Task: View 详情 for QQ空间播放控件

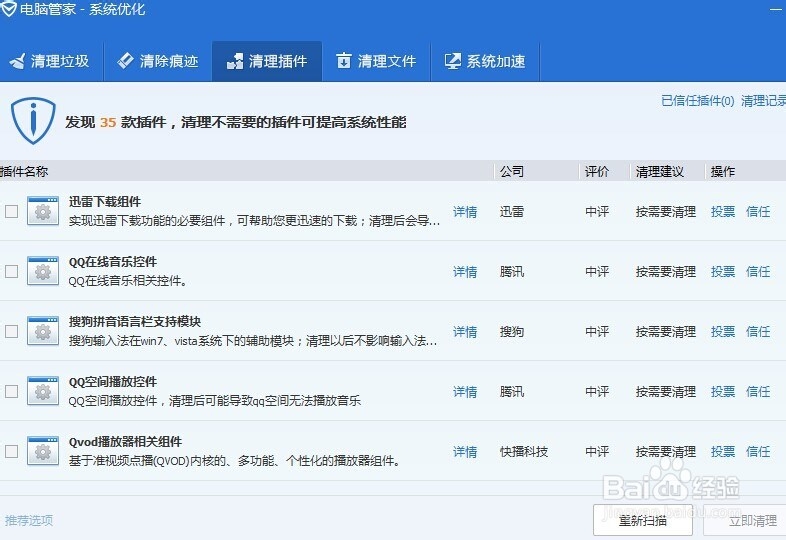Action: pyautogui.click(x=465, y=392)
